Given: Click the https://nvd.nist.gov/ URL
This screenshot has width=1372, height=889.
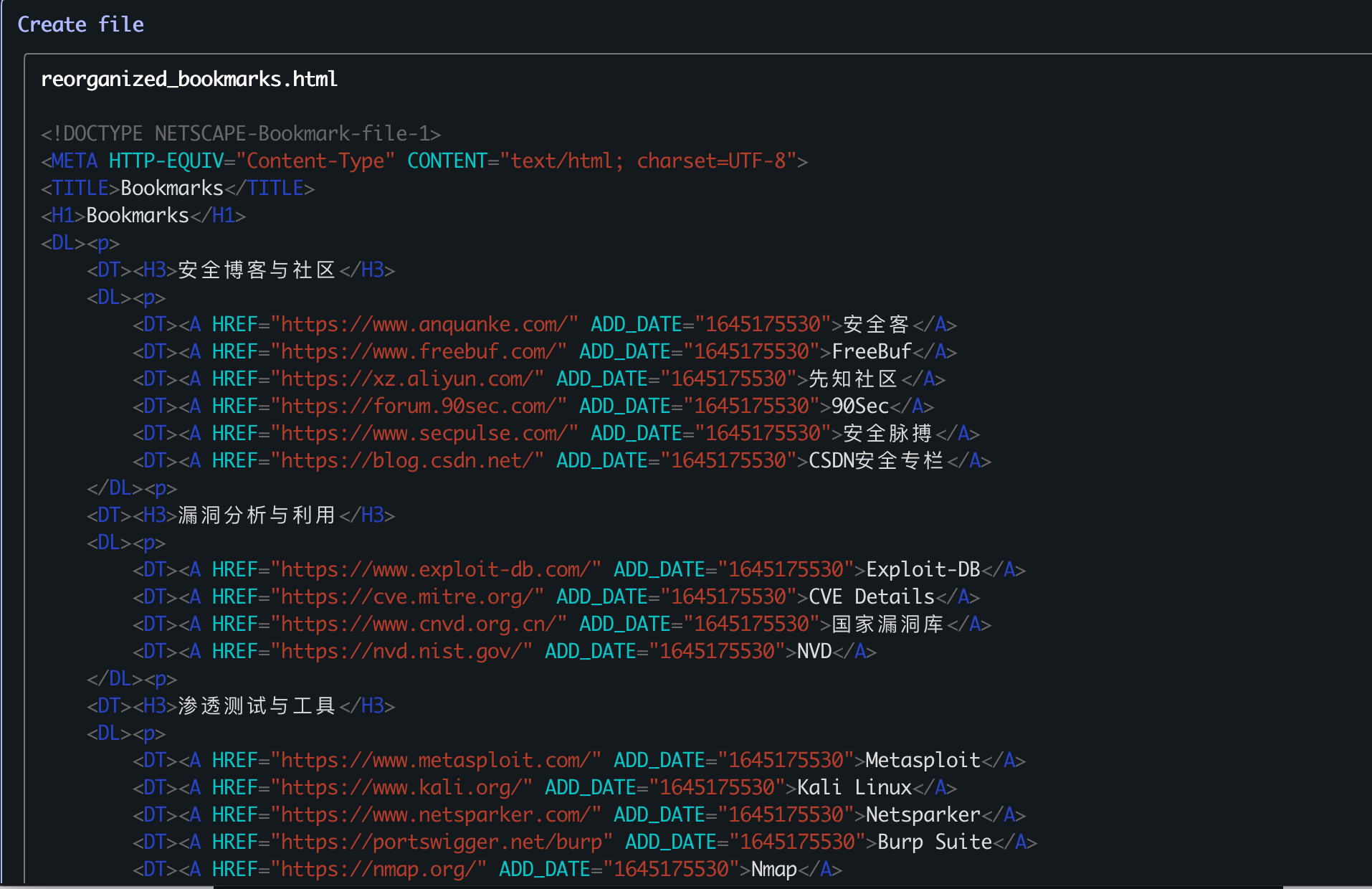Looking at the screenshot, I should [x=401, y=651].
